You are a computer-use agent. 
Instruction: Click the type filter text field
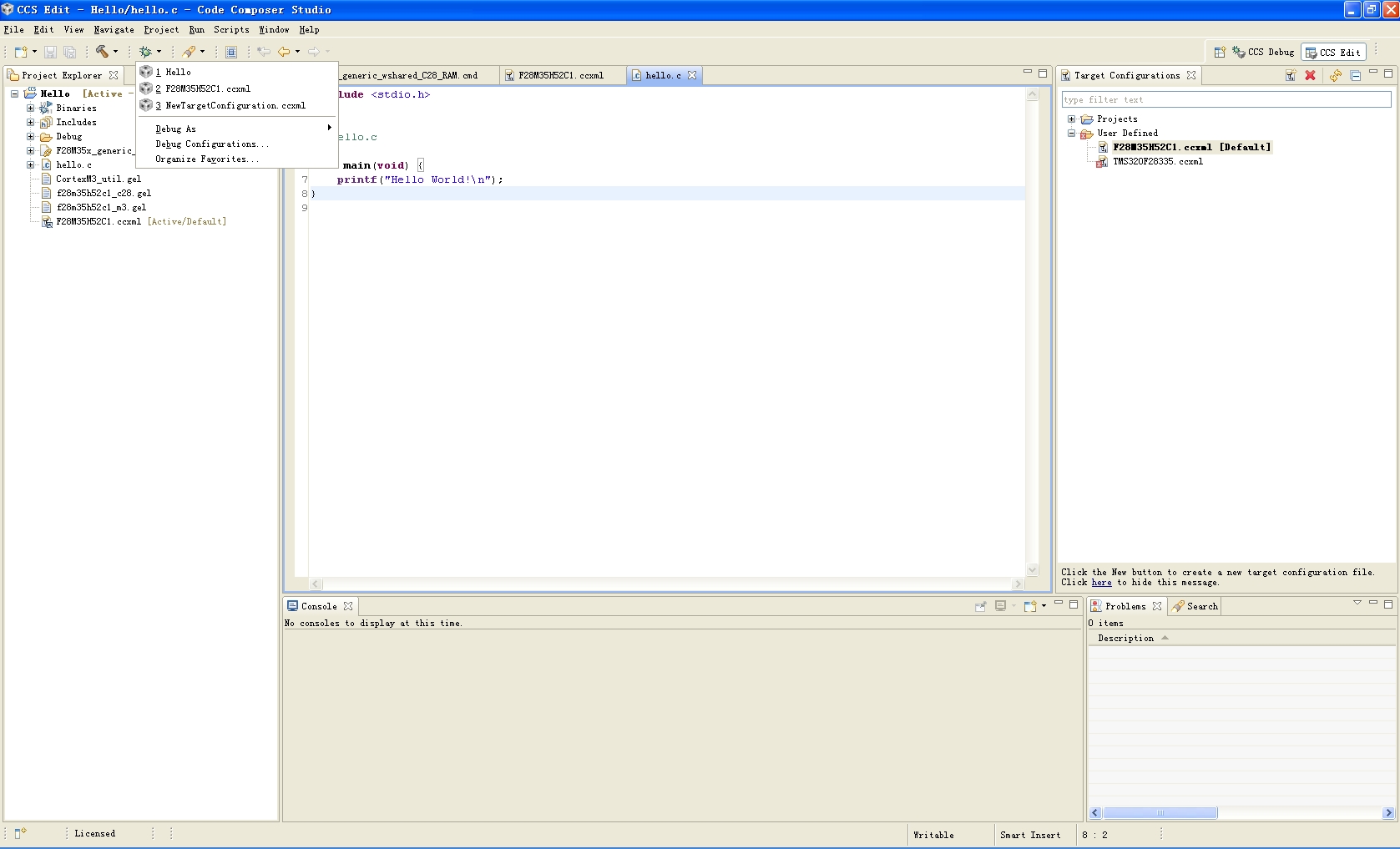(x=1226, y=99)
